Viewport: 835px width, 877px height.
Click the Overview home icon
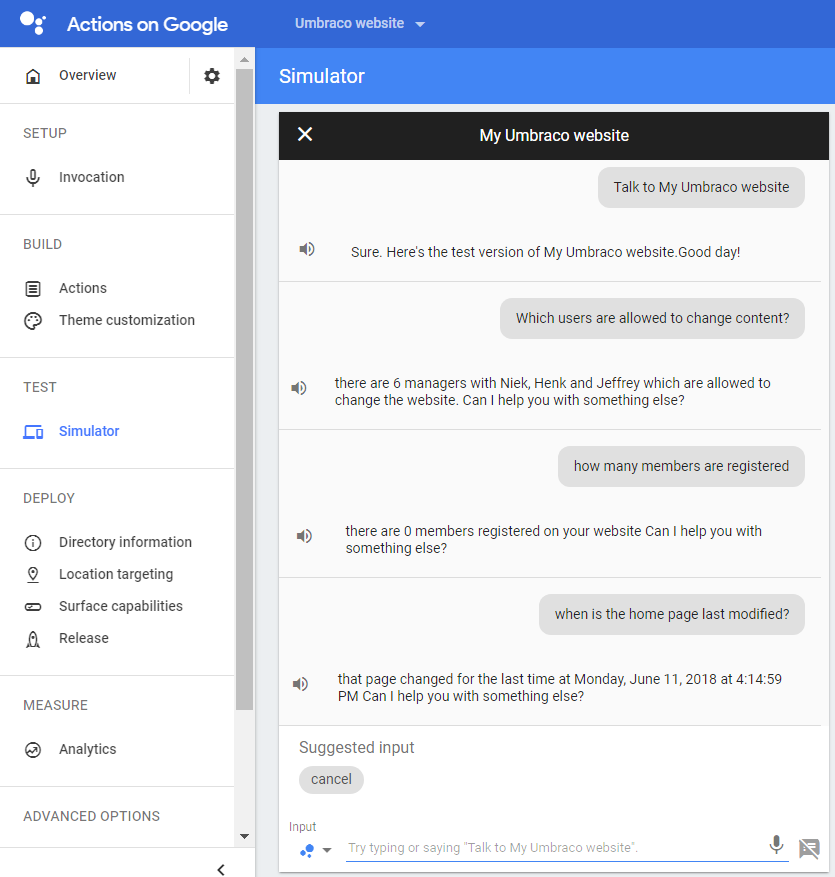click(x=33, y=76)
